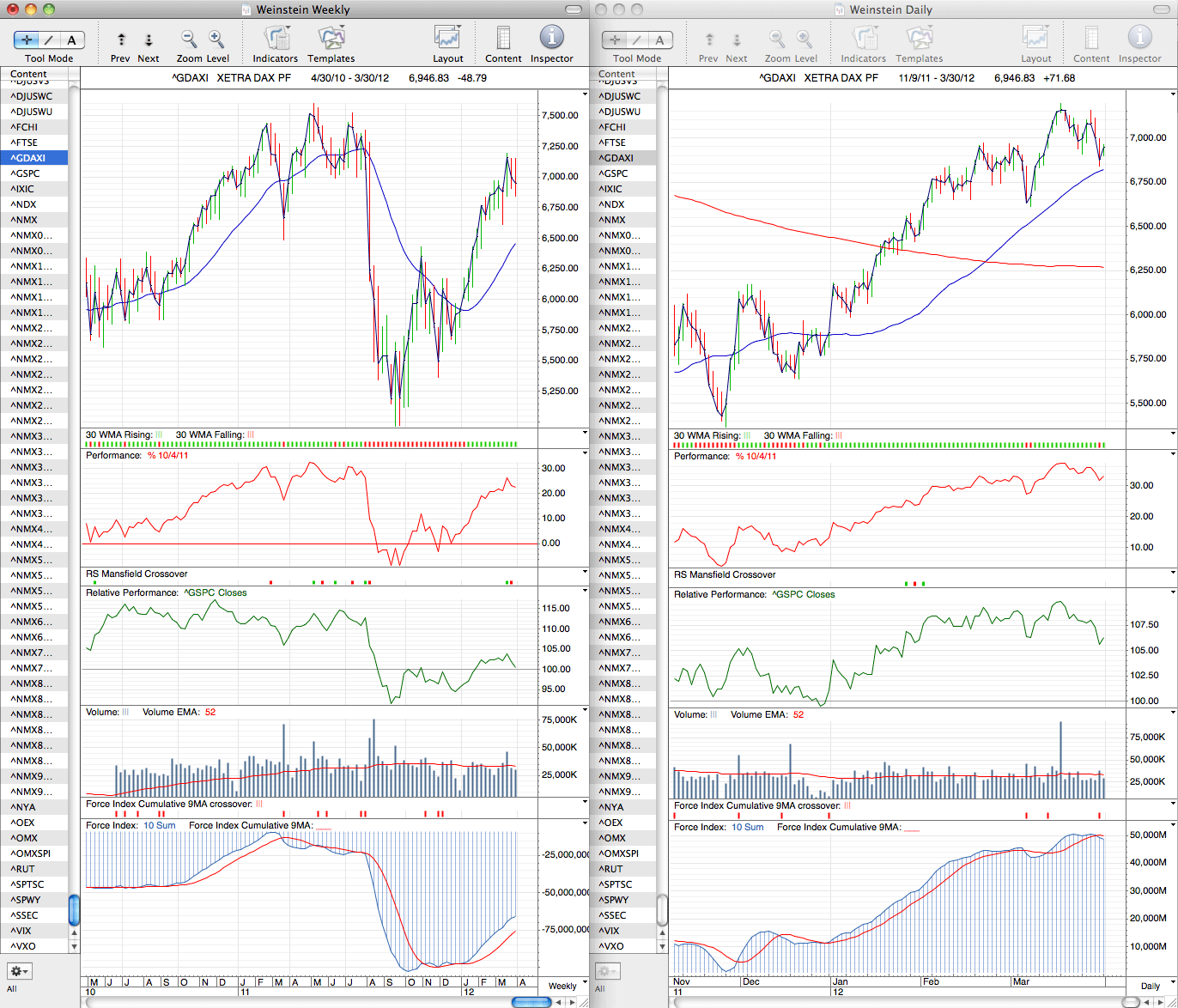The height and width of the screenshot is (1008, 1178).
Task: Click Next arrow in Weinstein Daily toolbar
Action: [737, 39]
